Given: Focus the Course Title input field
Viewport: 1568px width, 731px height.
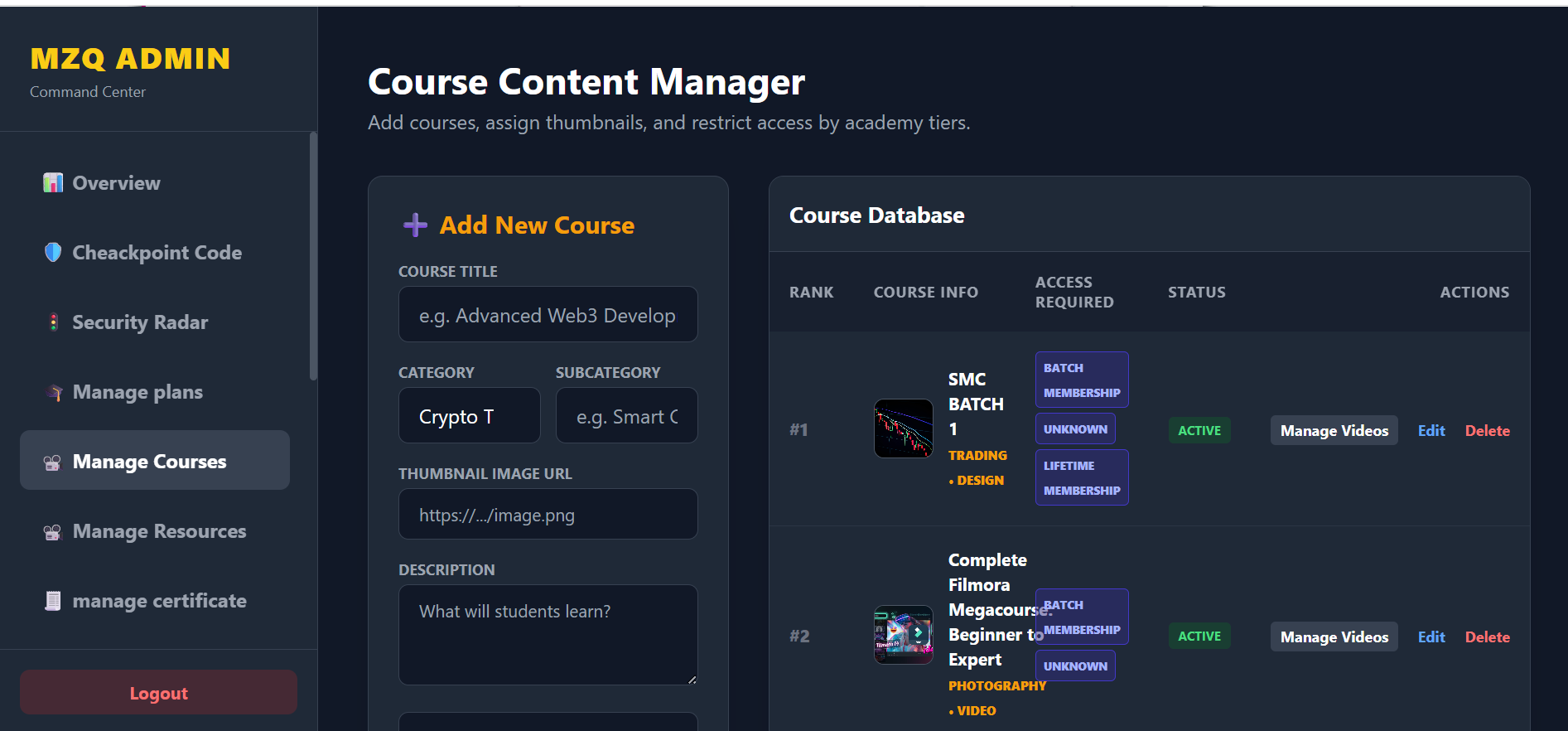Looking at the screenshot, I should point(548,315).
